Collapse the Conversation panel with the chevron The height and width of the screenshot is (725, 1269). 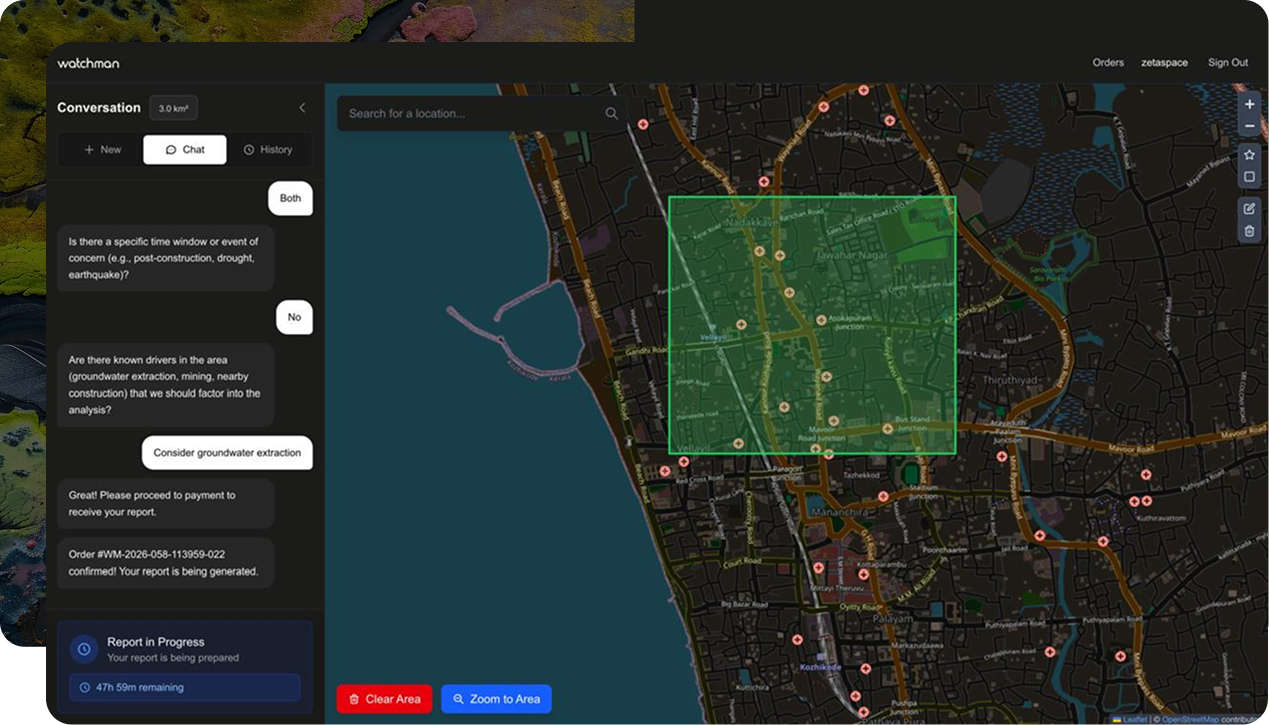click(x=302, y=107)
